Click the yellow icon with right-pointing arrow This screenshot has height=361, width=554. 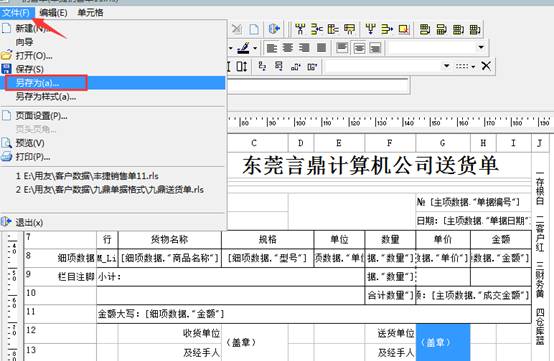click(x=387, y=29)
